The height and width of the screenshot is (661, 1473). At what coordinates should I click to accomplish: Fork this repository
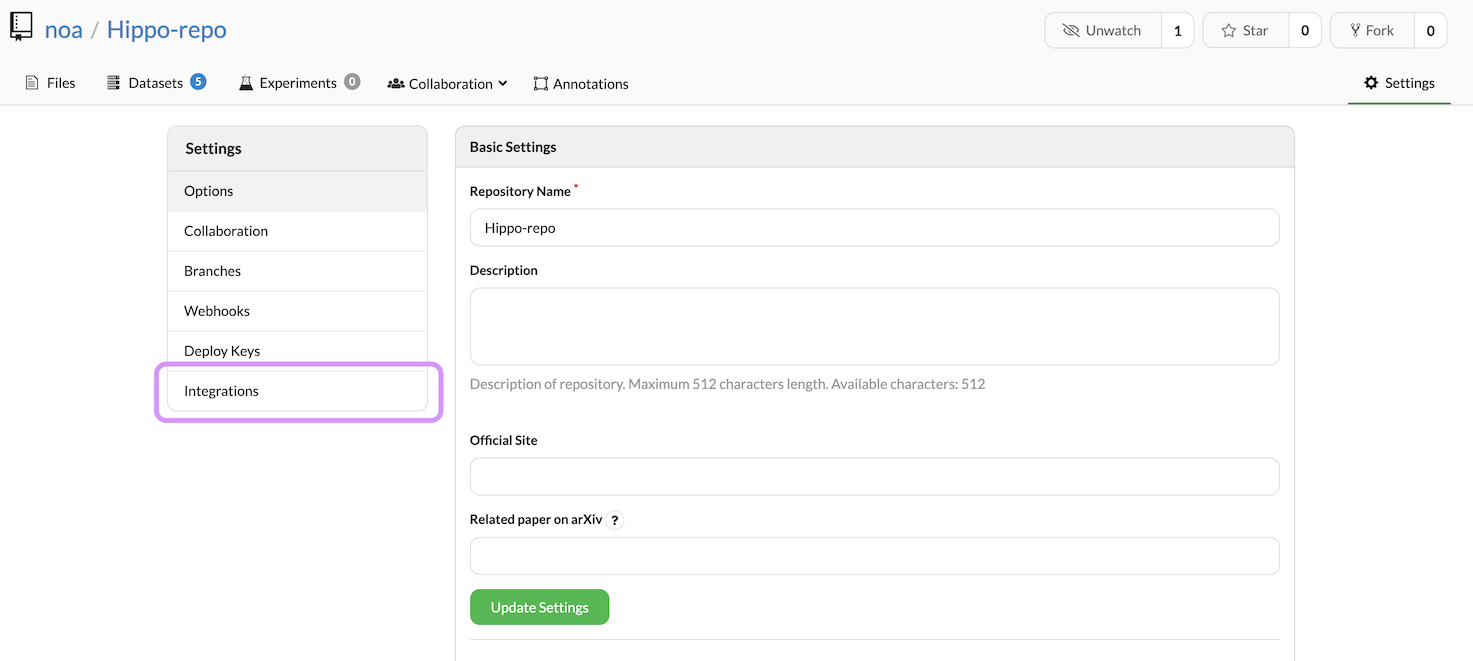[x=1371, y=31]
